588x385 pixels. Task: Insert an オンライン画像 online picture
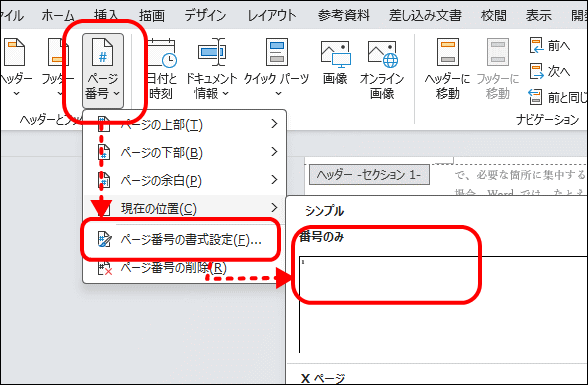tap(382, 69)
